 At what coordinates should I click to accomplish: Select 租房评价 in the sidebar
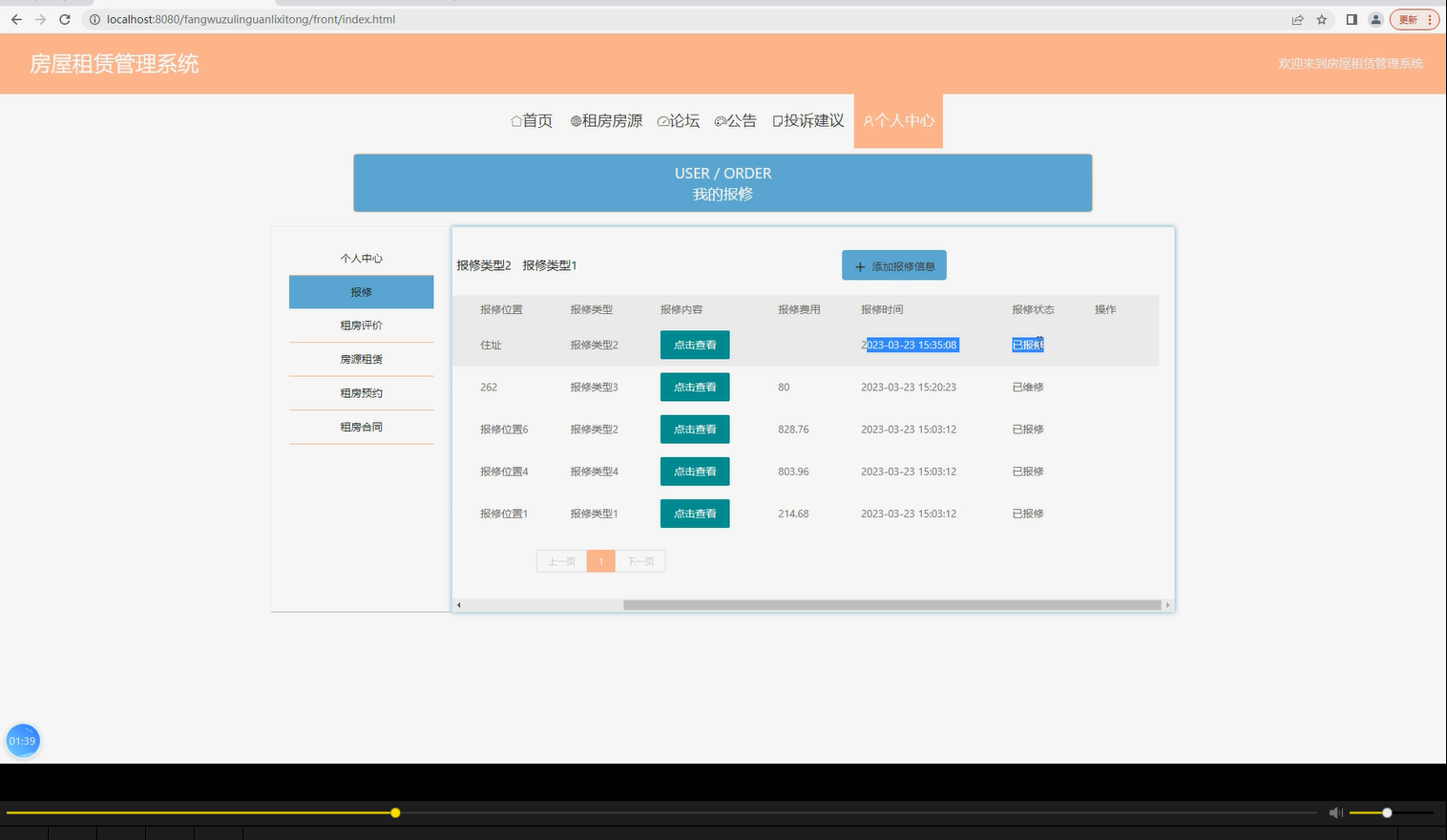(361, 325)
